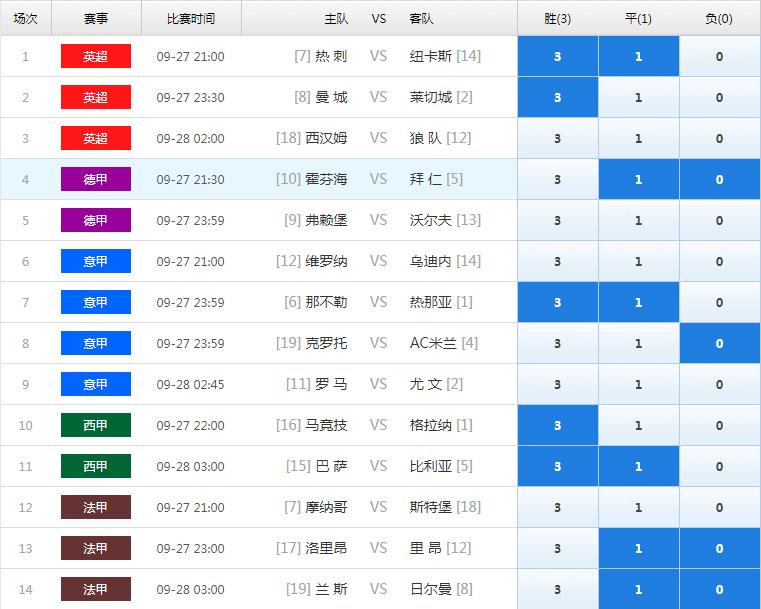Select loss (0) for 维罗纳 vs 乌迪内

click(720, 262)
